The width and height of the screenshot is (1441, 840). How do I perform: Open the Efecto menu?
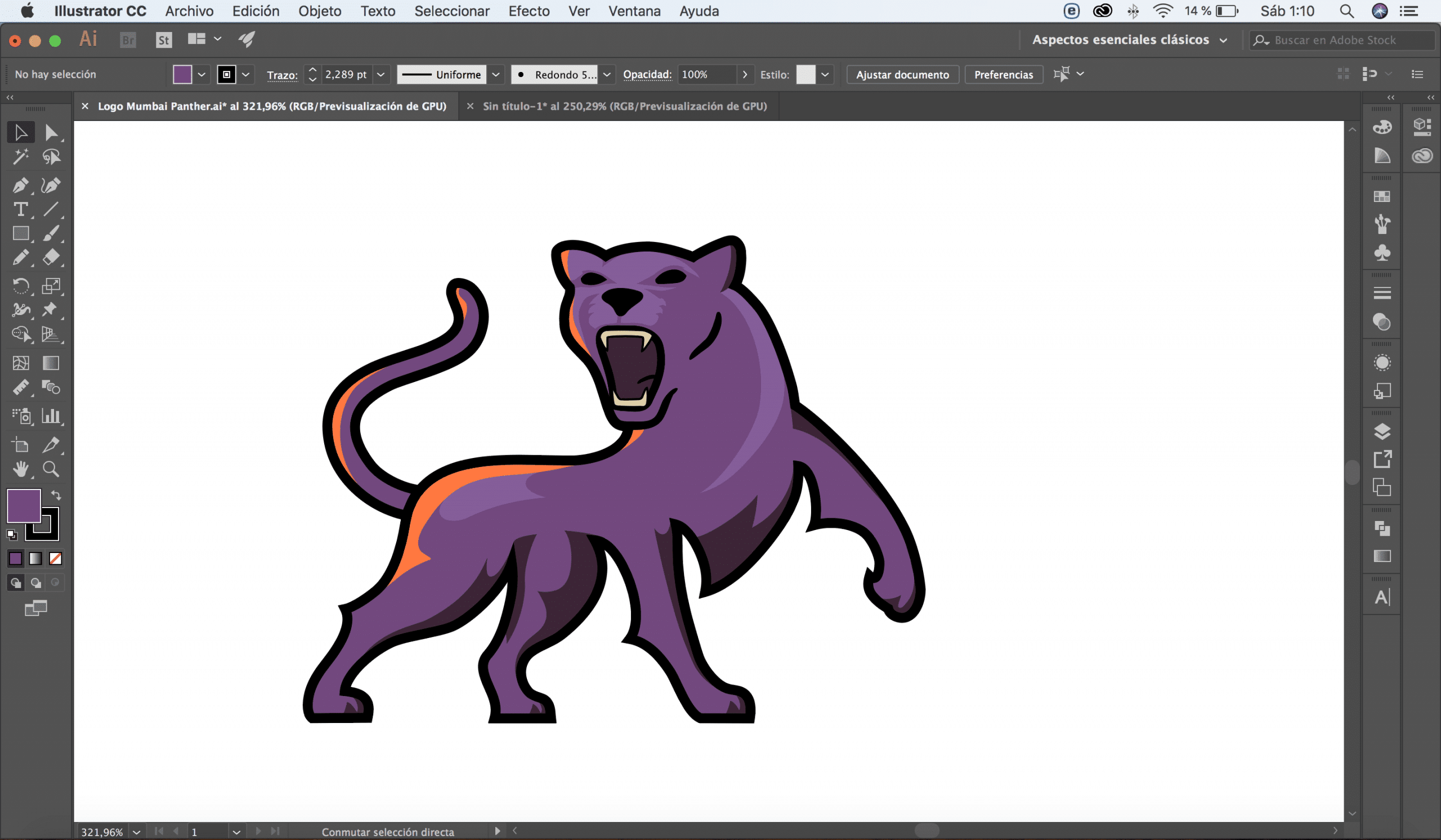[529, 11]
